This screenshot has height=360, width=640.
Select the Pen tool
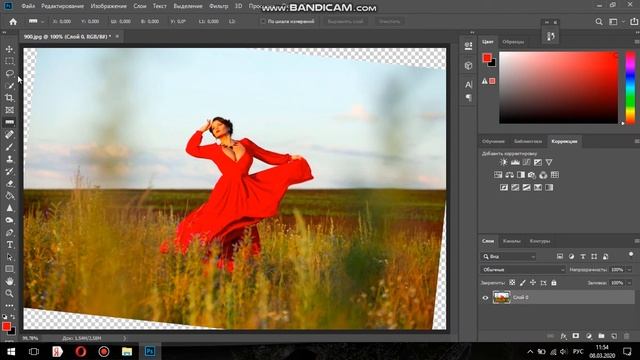tap(9, 233)
